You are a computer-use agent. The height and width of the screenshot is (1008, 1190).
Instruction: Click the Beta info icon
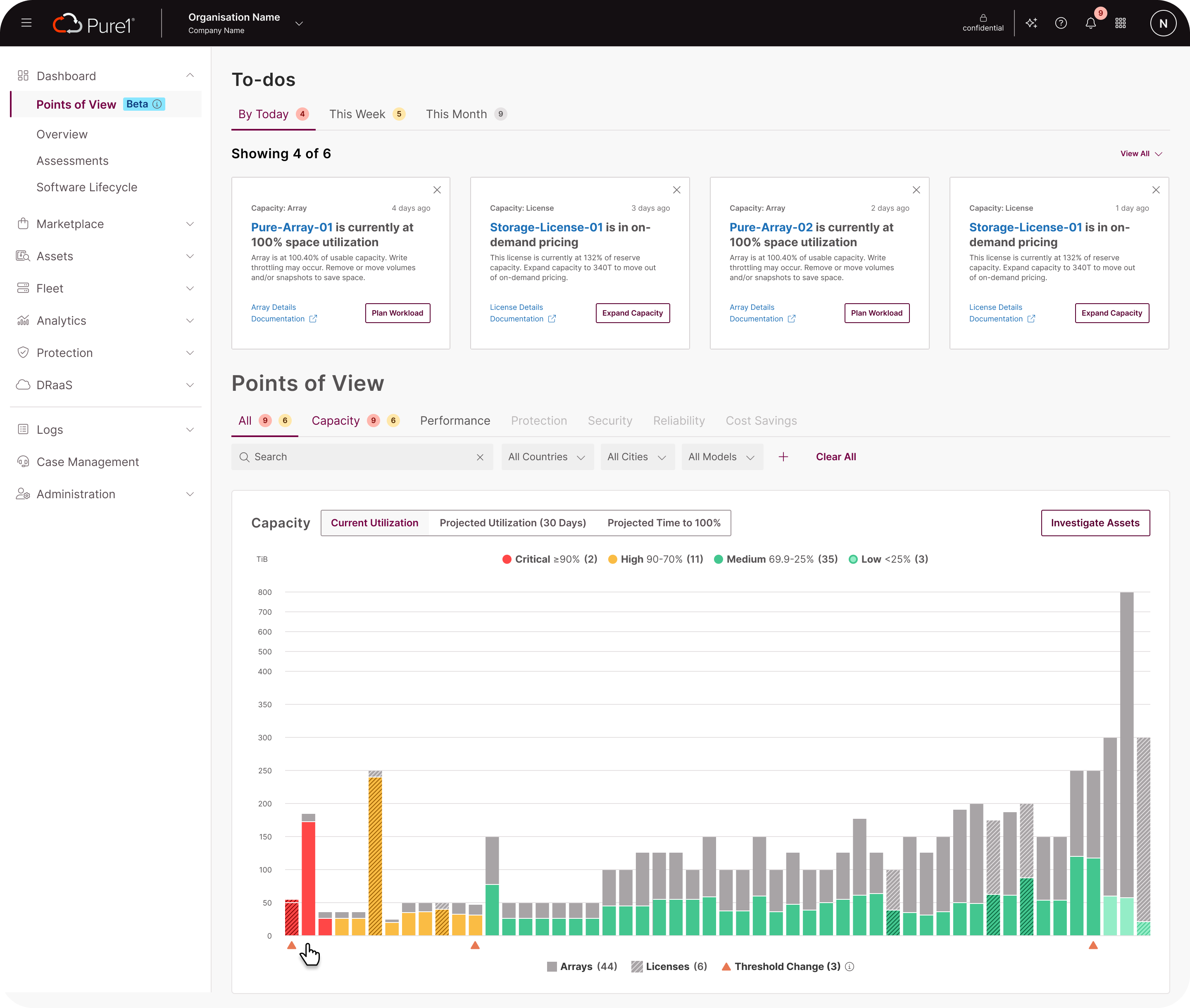tap(157, 104)
